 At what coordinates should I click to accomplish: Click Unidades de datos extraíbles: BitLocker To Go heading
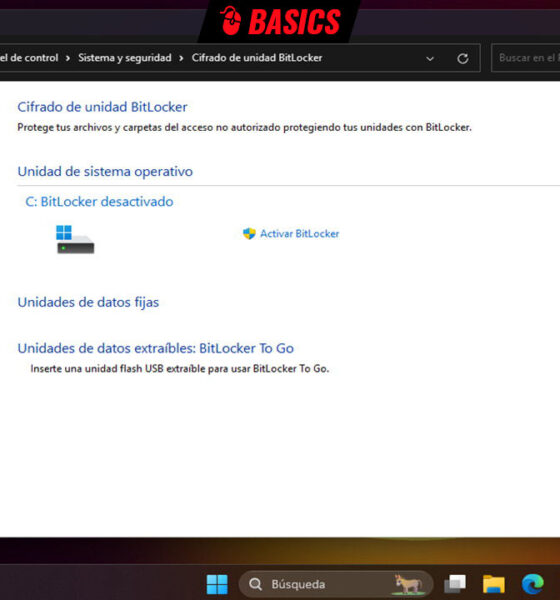point(156,348)
